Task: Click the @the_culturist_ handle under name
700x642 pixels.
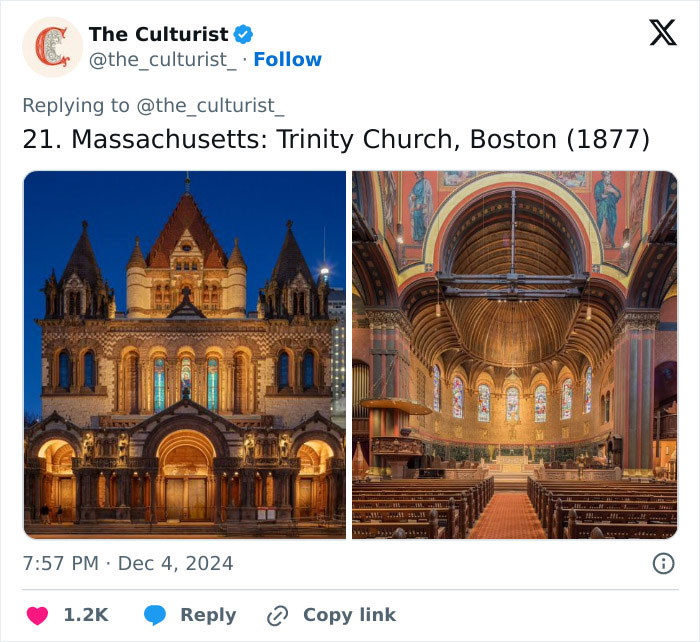Action: click(163, 60)
